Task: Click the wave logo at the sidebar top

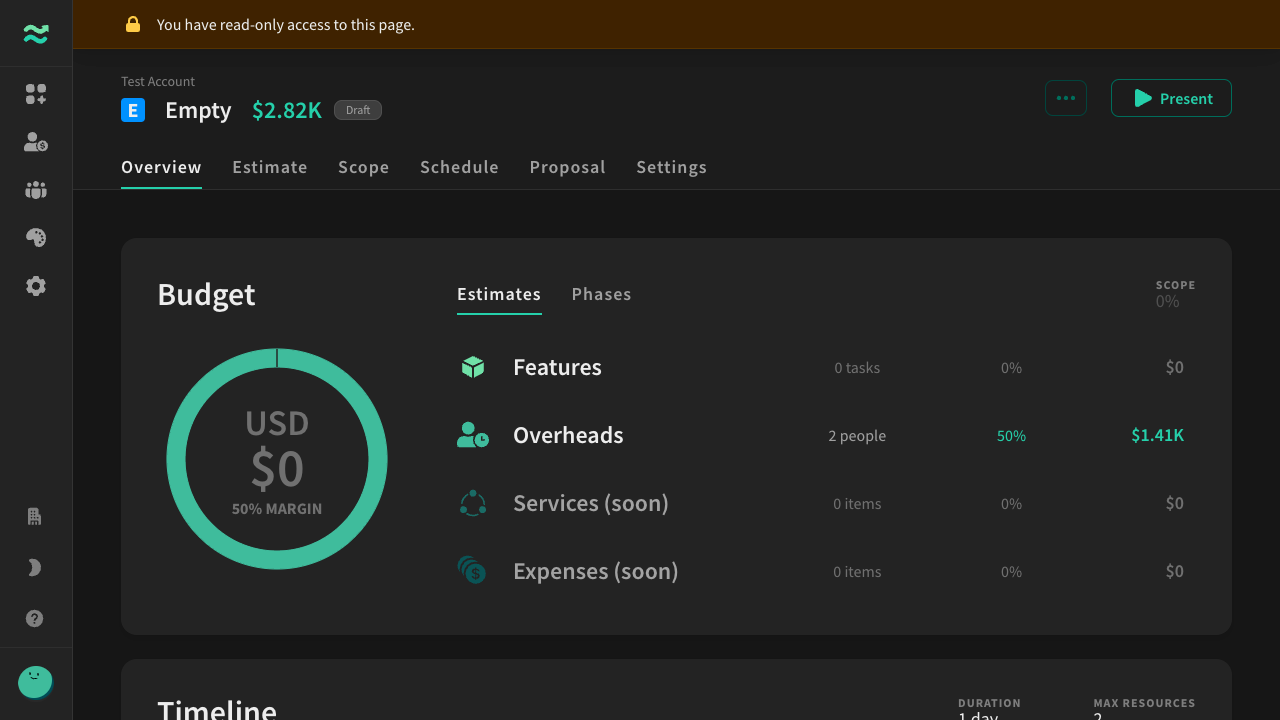Action: pos(36,34)
